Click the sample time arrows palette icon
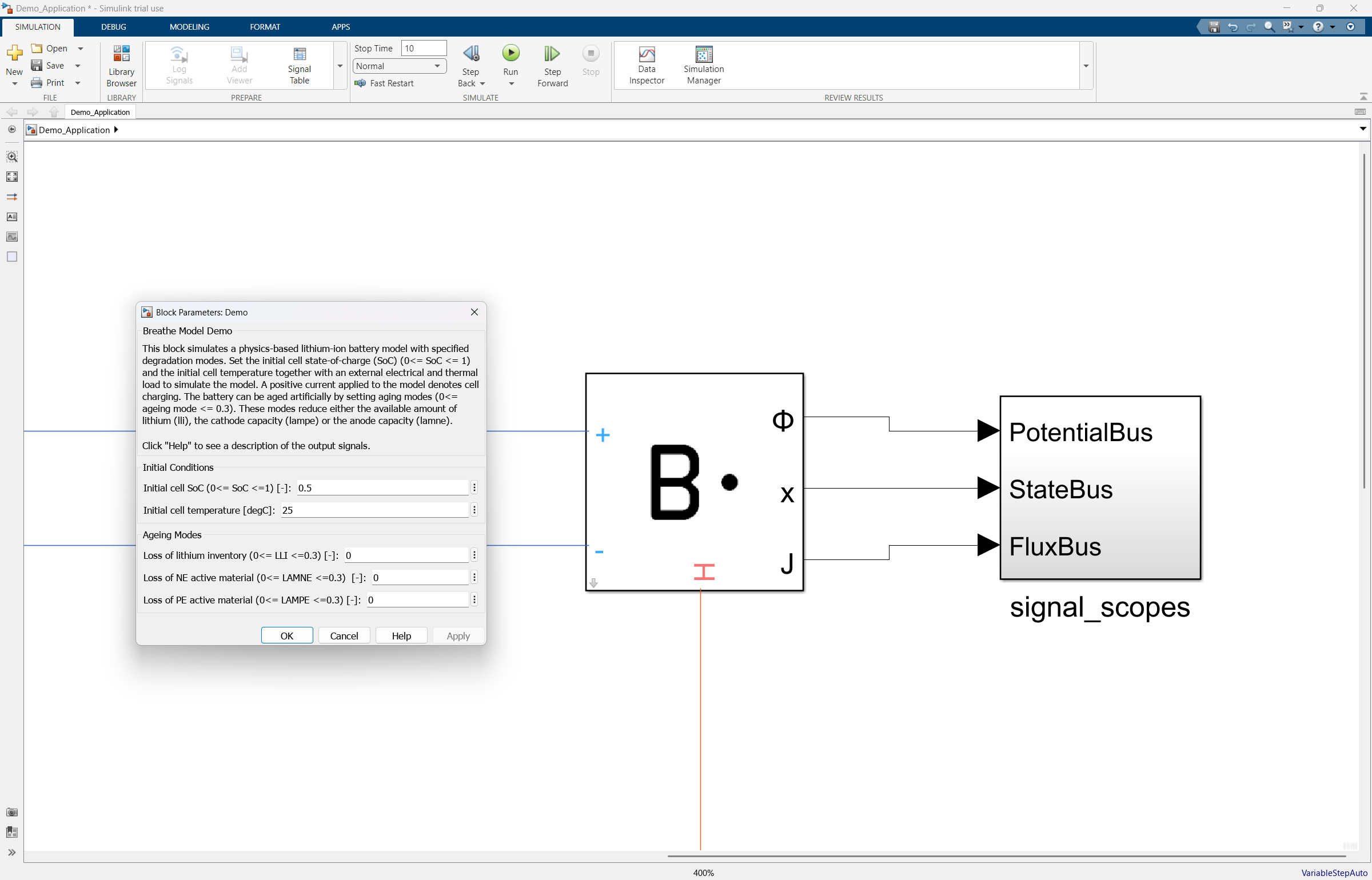The image size is (1372, 880). tap(12, 197)
